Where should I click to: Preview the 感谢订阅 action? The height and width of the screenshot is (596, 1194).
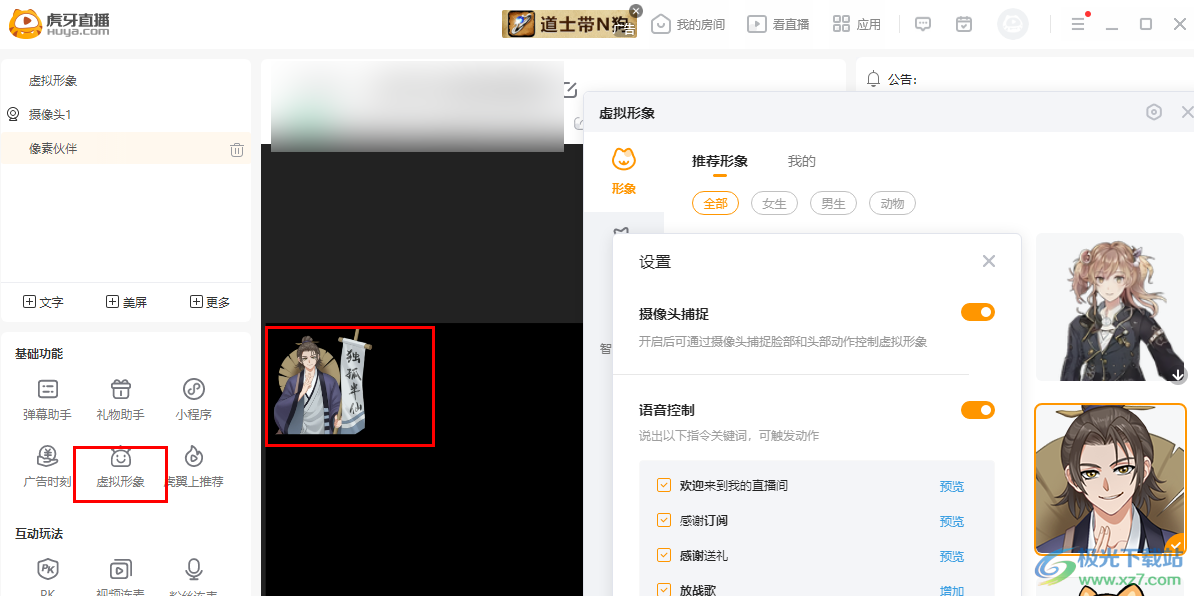(952, 521)
